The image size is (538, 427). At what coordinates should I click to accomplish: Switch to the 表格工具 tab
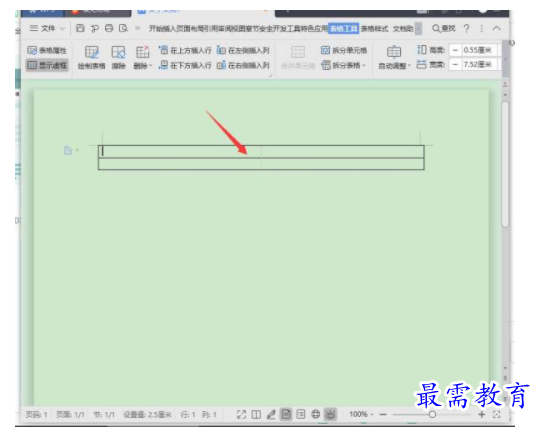[x=343, y=28]
